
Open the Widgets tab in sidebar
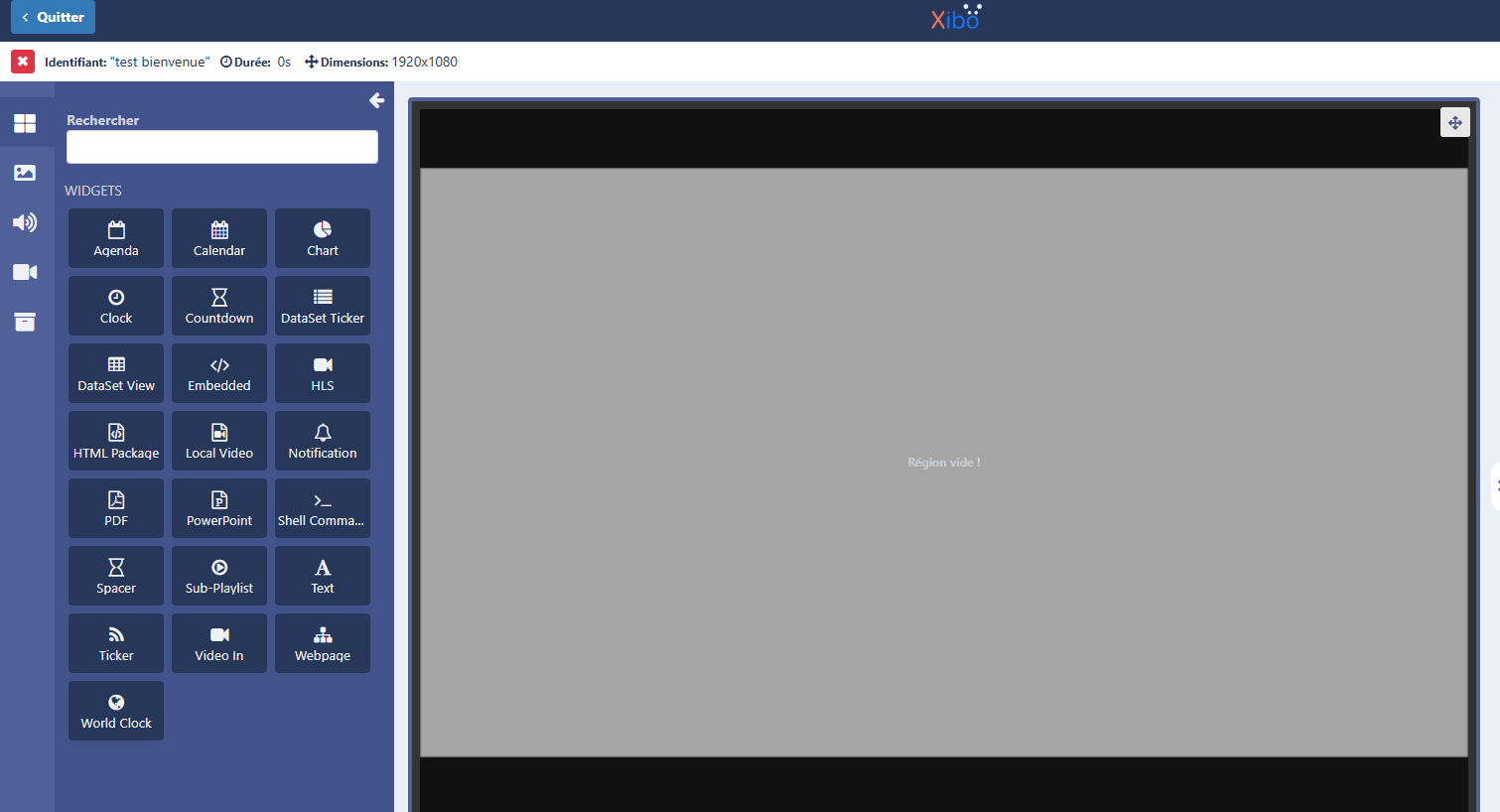tap(25, 123)
